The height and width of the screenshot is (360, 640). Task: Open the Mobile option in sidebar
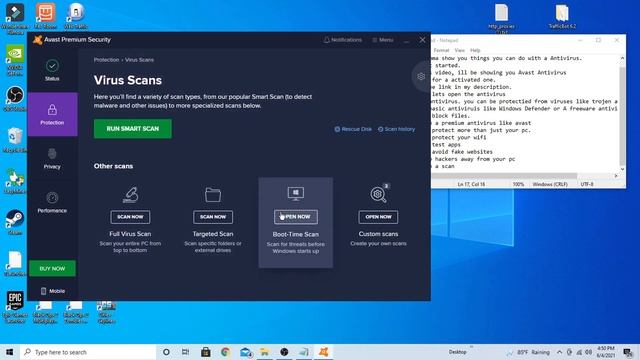[x=52, y=291]
